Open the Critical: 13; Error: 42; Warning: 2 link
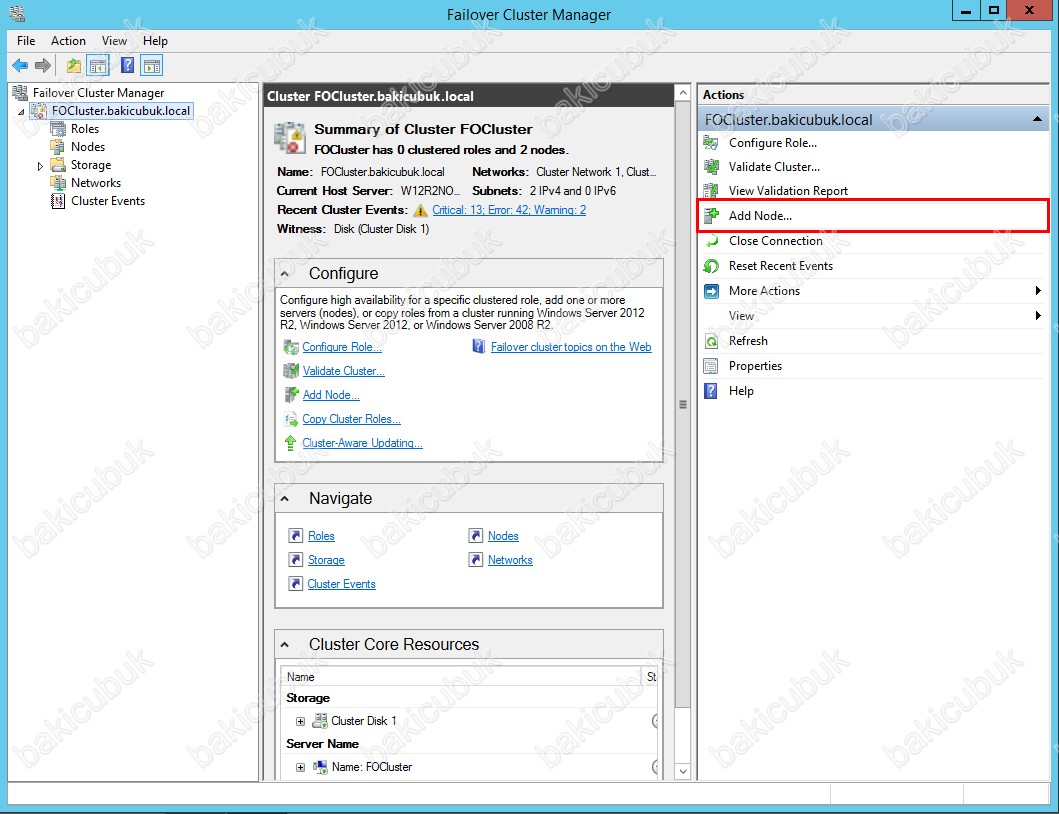 509,210
